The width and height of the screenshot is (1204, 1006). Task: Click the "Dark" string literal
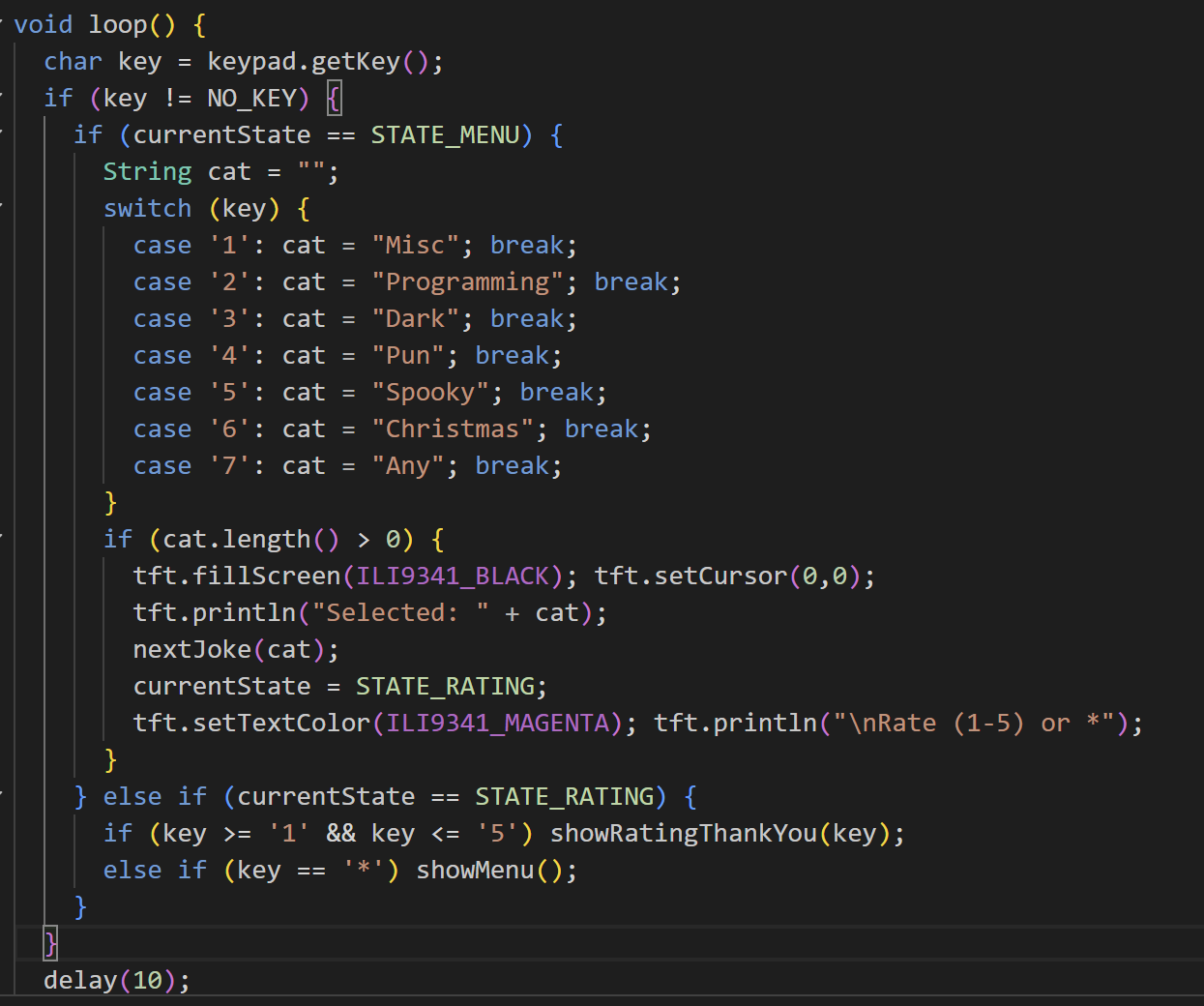pyautogui.click(x=416, y=318)
